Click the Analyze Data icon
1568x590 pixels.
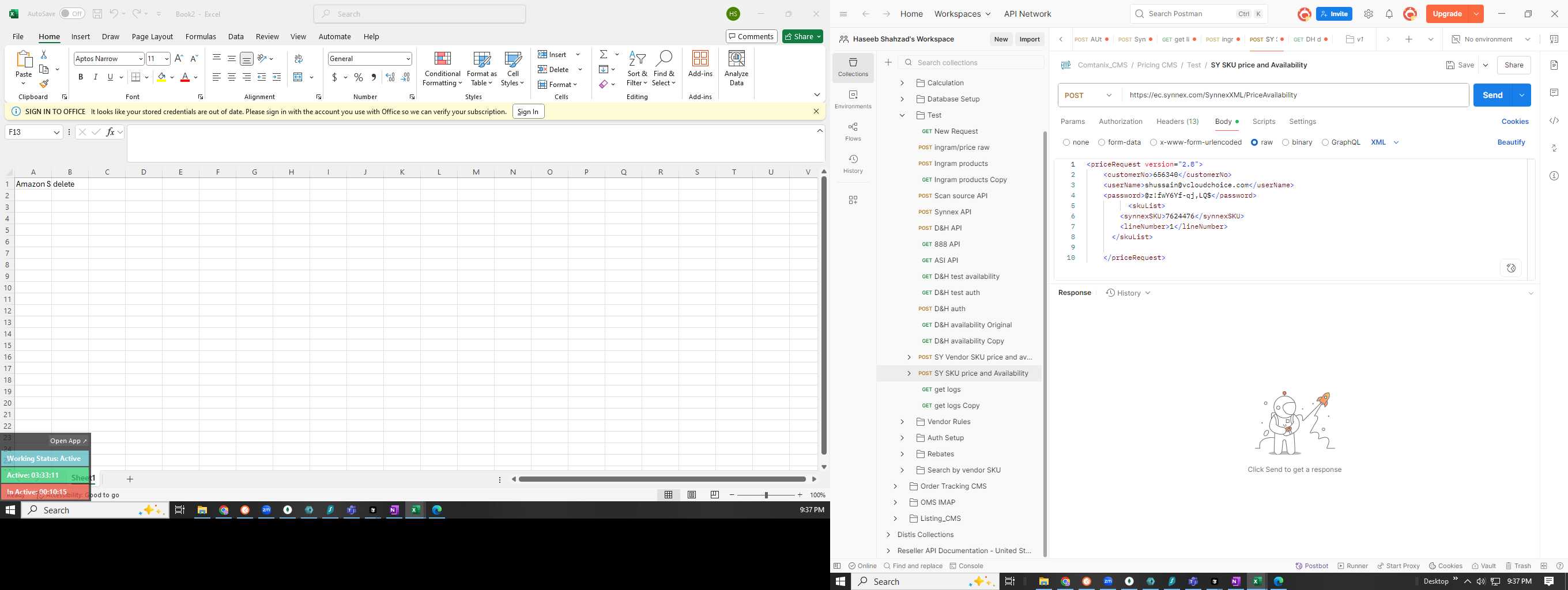pos(737,69)
